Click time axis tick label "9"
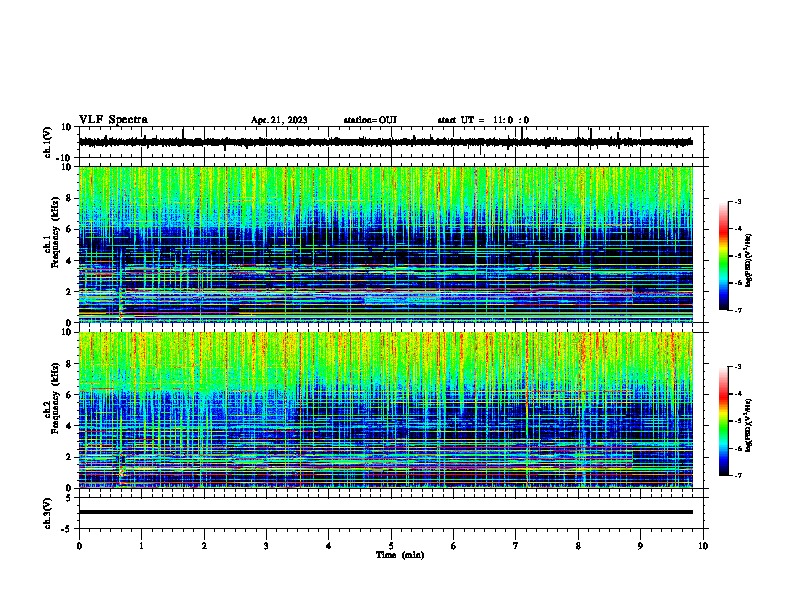The width and height of the screenshot is (792, 612). click(640, 546)
